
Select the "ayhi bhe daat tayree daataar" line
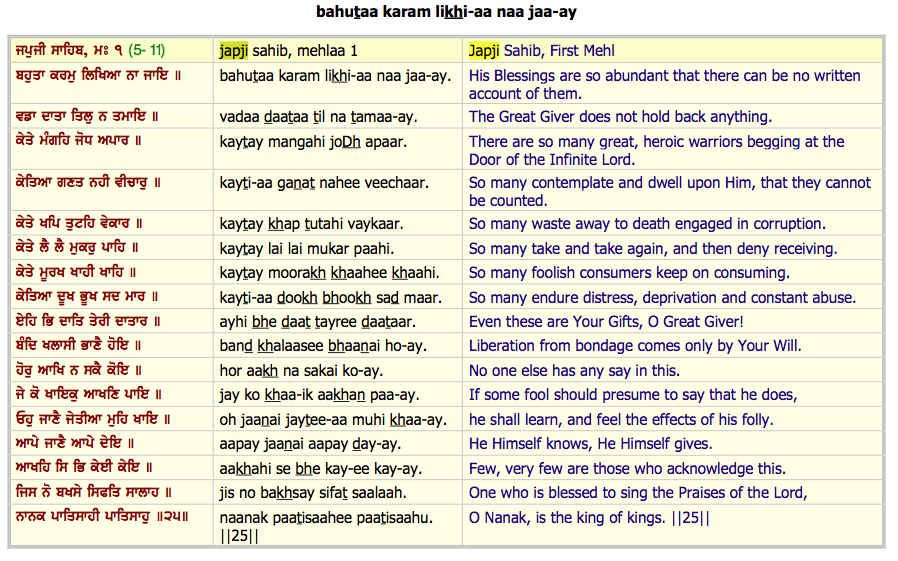point(318,322)
